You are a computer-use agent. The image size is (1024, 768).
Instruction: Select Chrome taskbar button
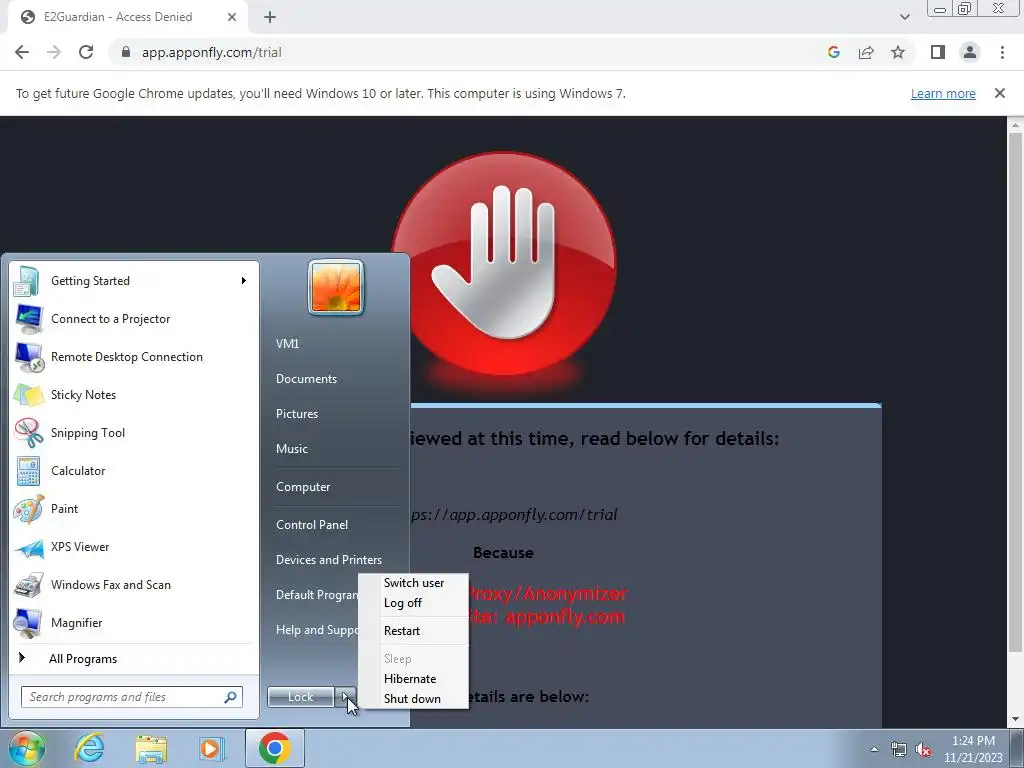275,748
